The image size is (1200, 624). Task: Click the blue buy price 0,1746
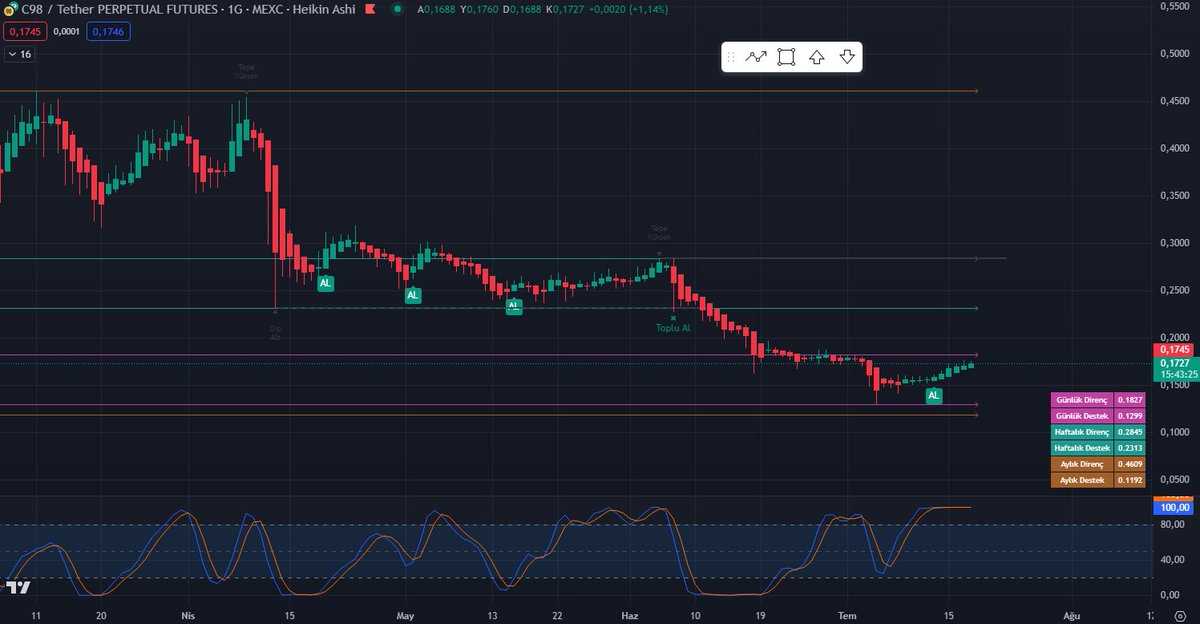pyautogui.click(x=109, y=32)
